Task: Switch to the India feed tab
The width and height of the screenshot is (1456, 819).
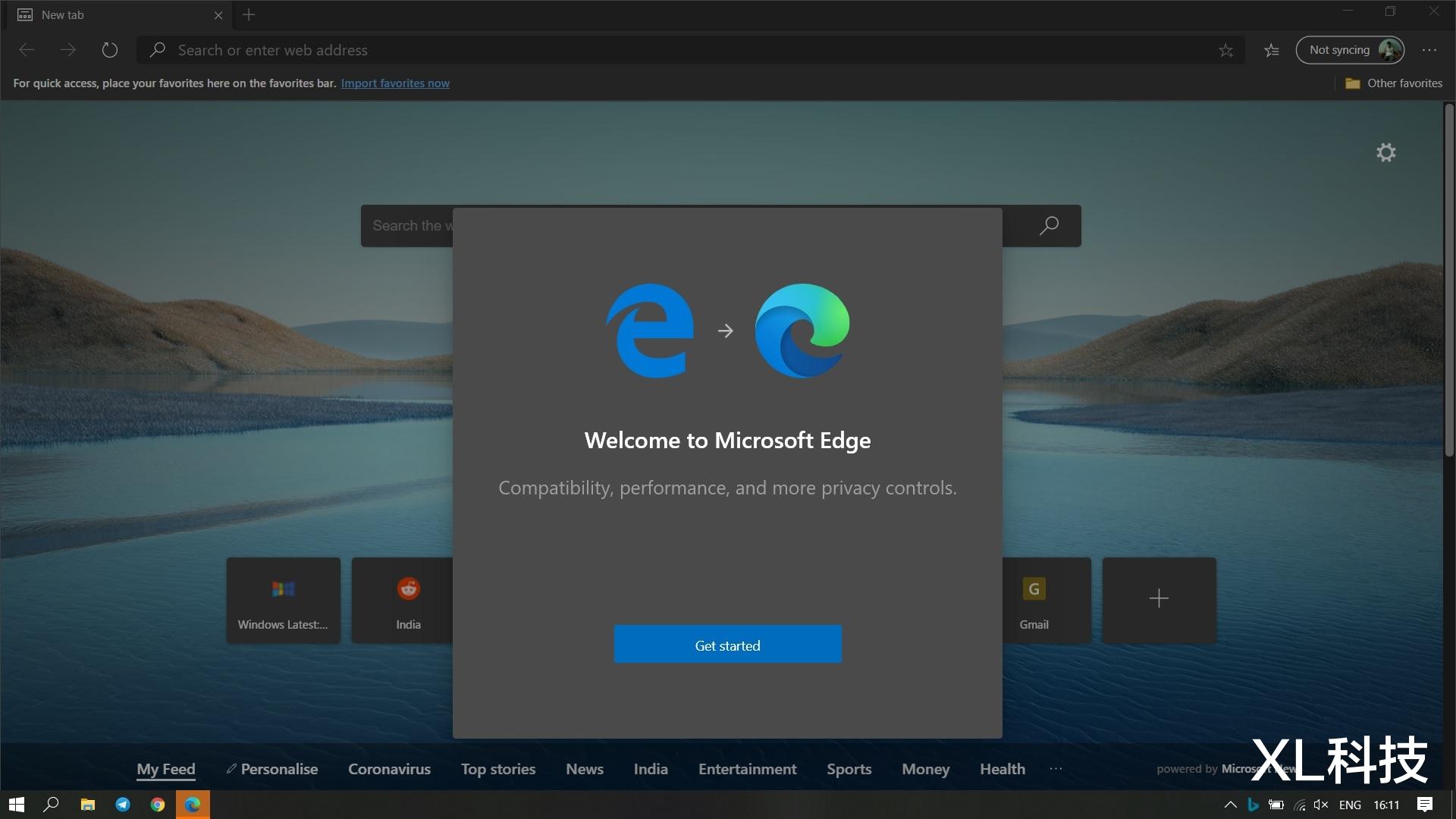Action: click(x=651, y=769)
